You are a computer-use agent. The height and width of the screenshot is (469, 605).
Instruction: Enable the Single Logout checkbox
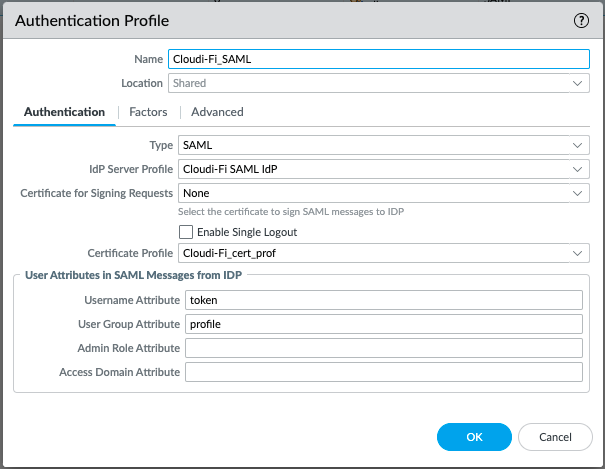pos(186,232)
